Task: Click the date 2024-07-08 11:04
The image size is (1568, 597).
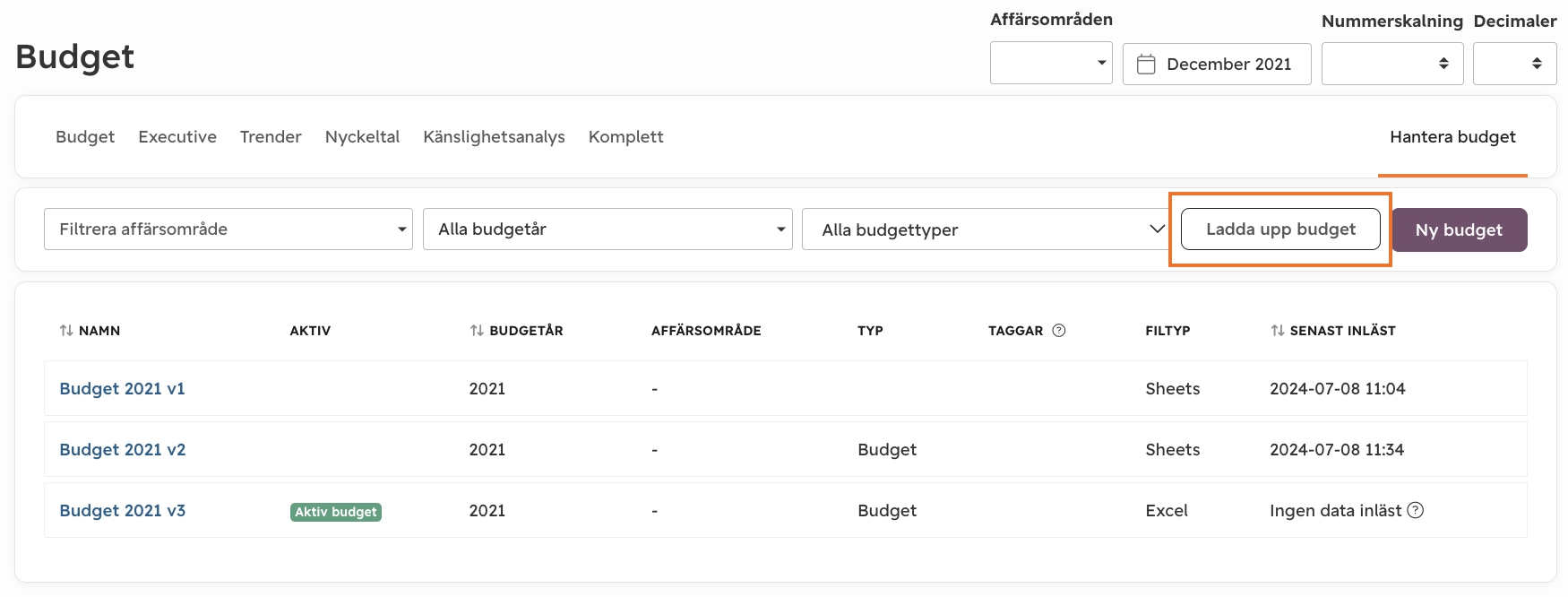Action: [x=1338, y=388]
